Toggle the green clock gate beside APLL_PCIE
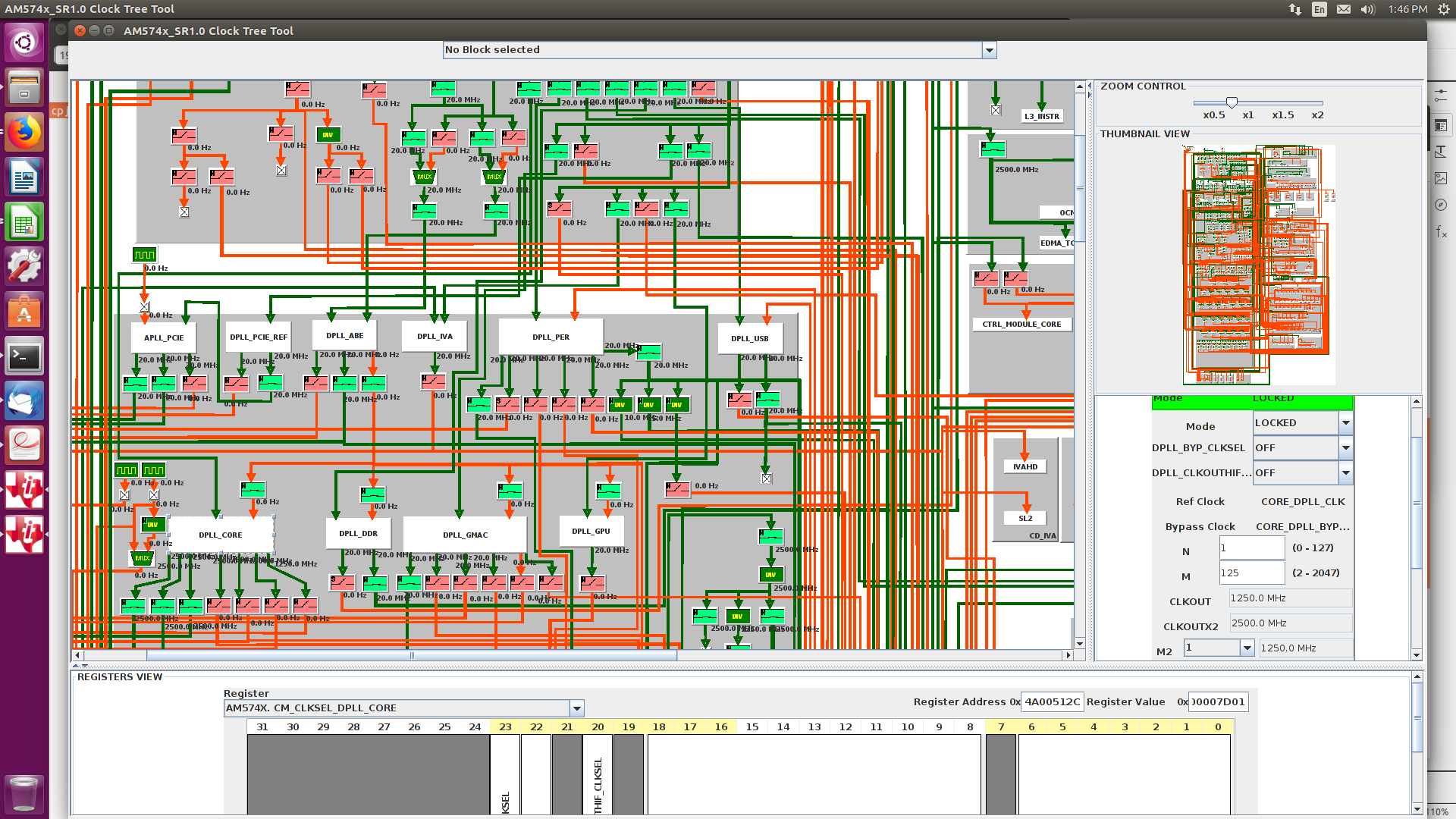 [x=135, y=384]
